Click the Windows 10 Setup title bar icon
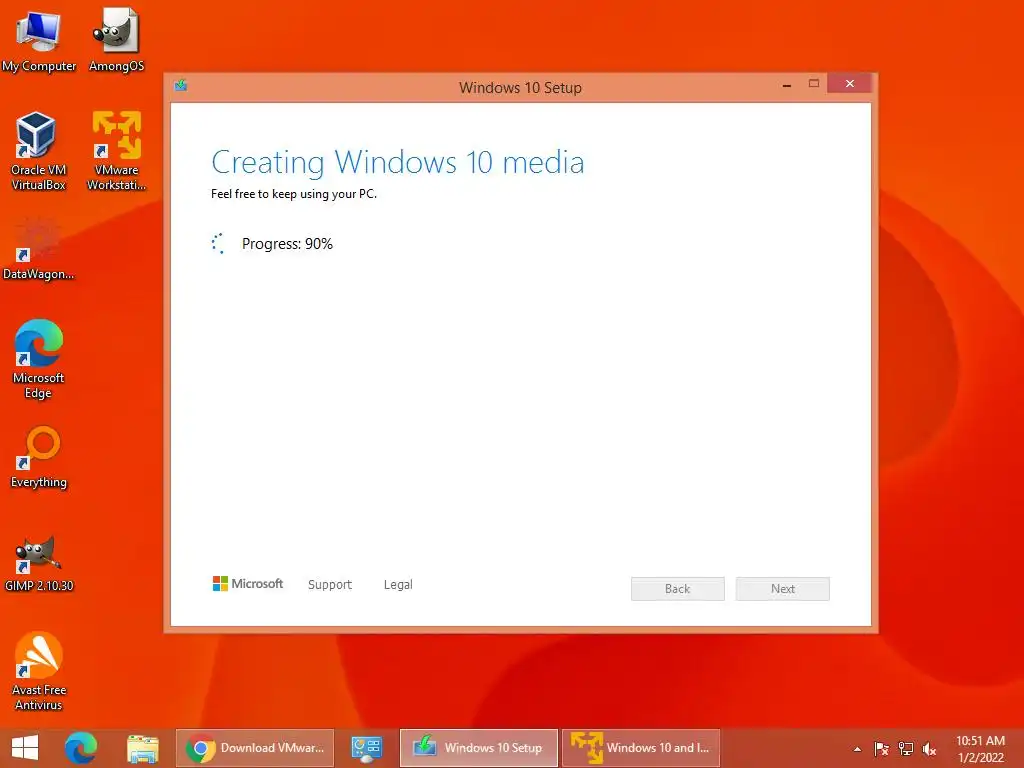 (181, 86)
